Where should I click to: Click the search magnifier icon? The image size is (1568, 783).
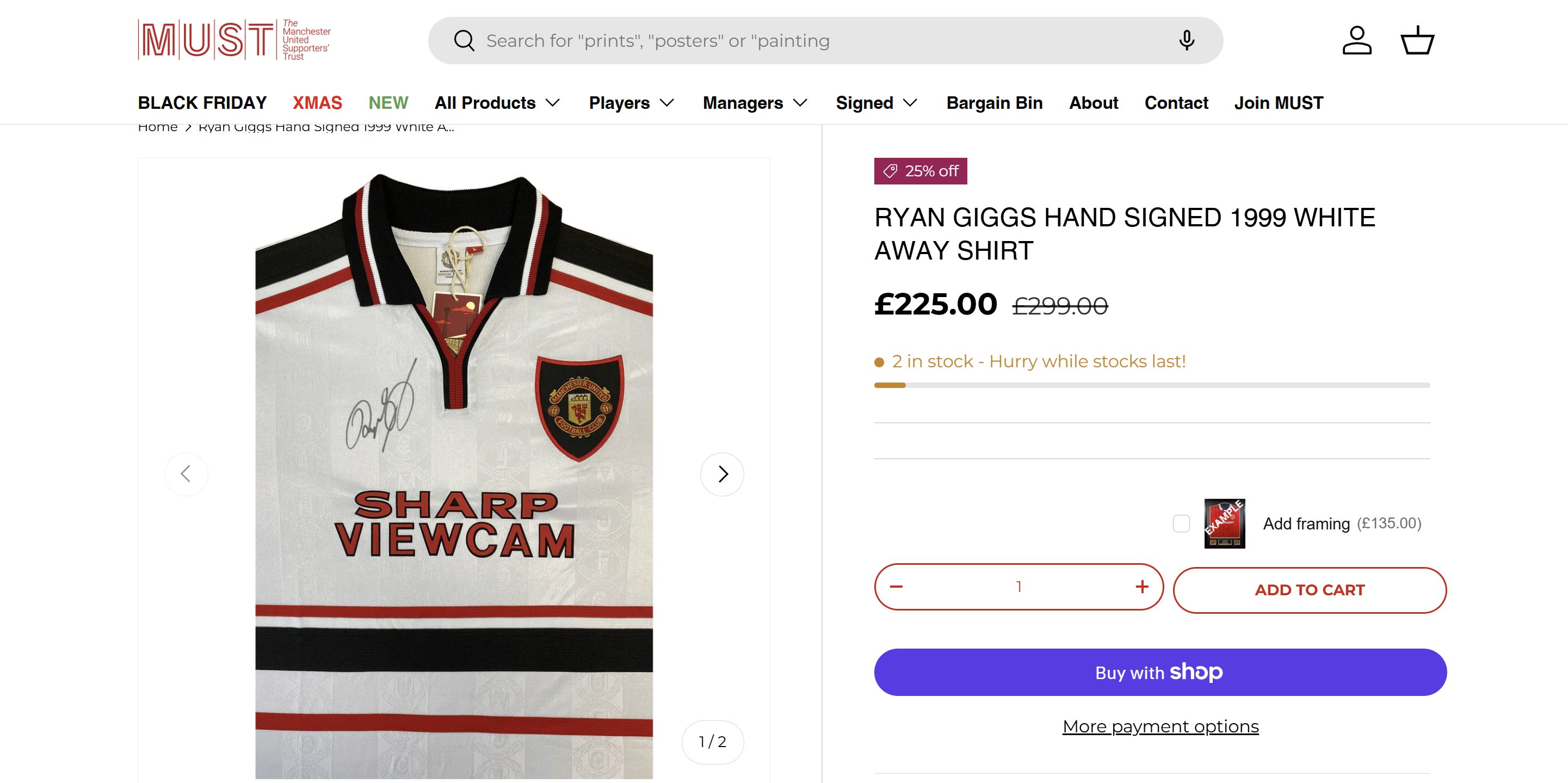click(x=464, y=41)
